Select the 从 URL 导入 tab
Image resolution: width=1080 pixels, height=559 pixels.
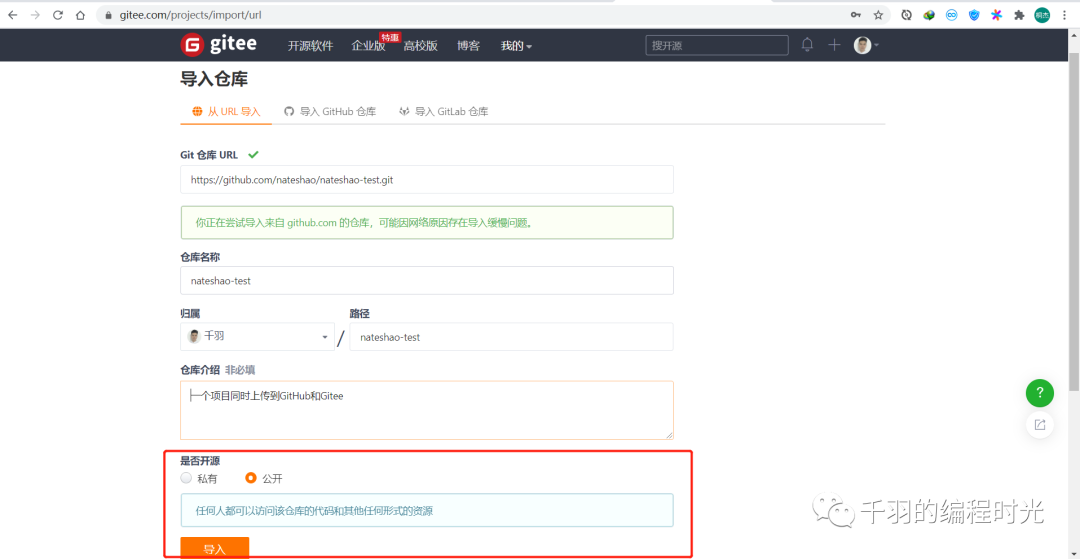(x=227, y=111)
